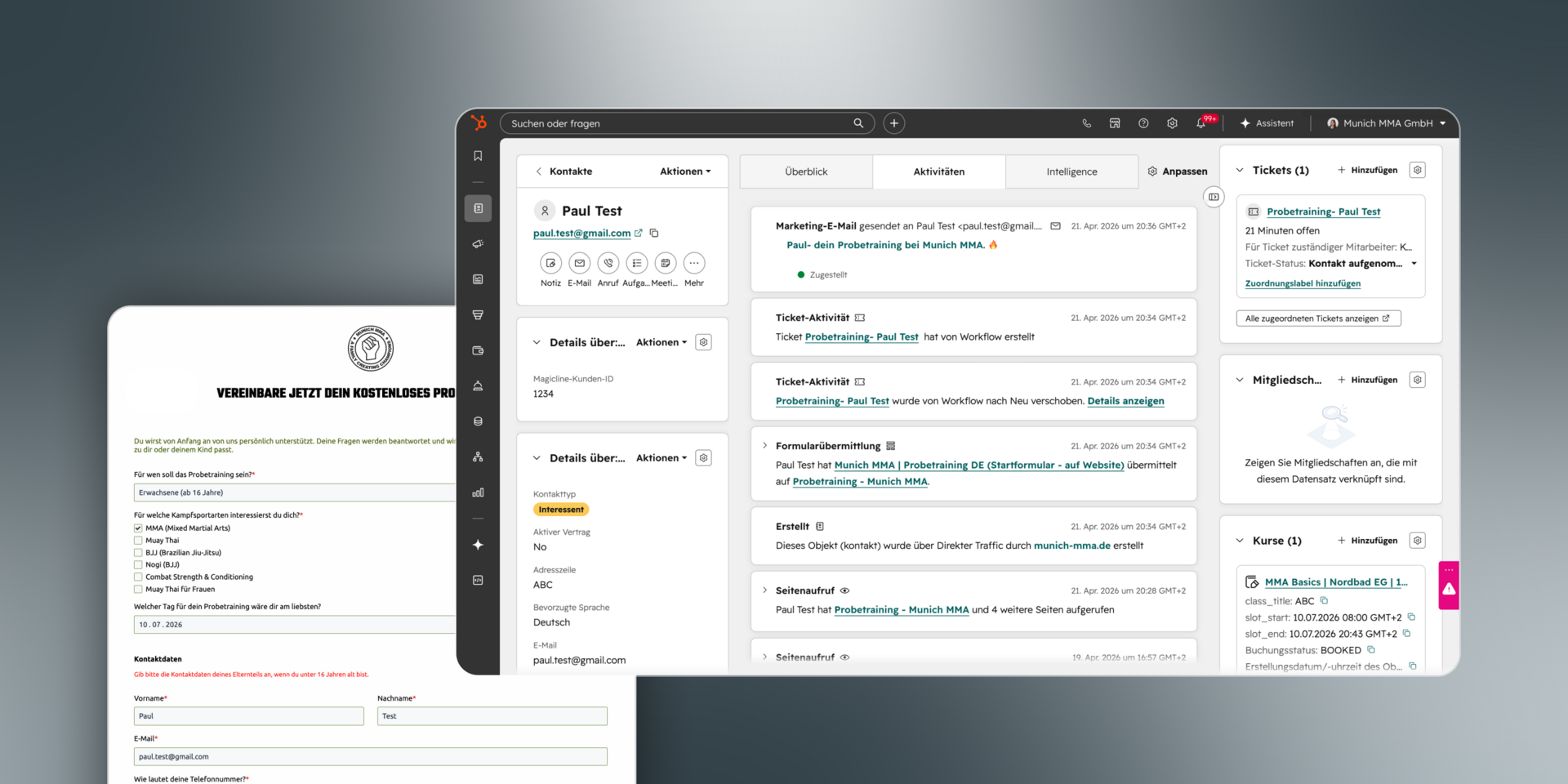The height and width of the screenshot is (784, 1568).
Task: Open the content icon in the sidebar
Action: pos(478,279)
